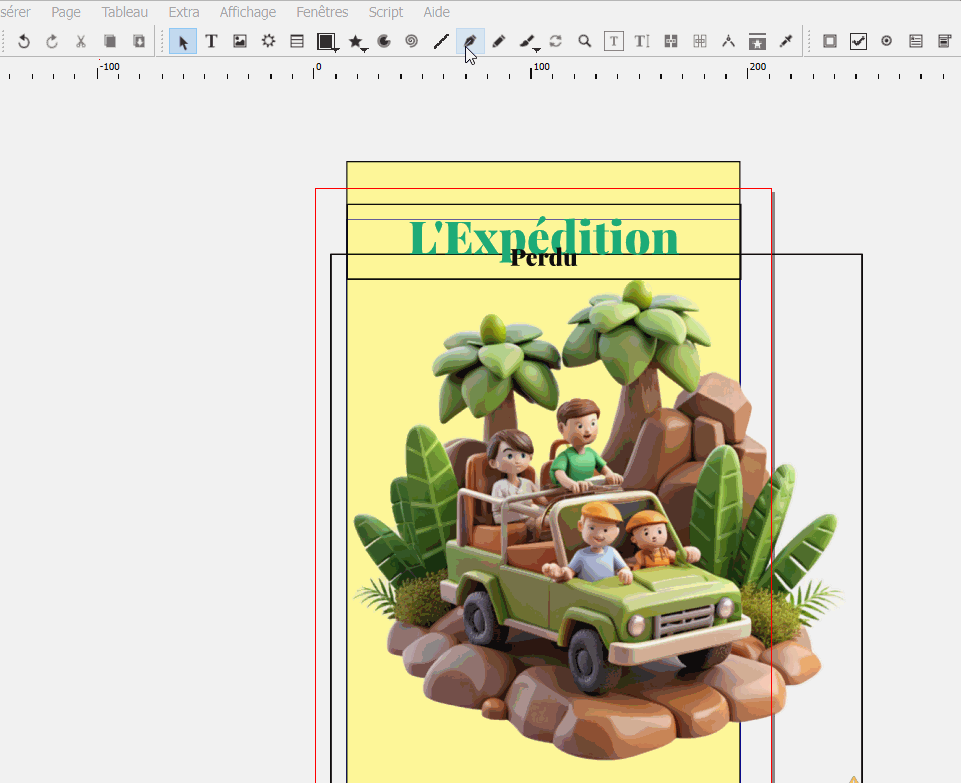
Task: Insert a PDF push button
Action: (x=830, y=41)
